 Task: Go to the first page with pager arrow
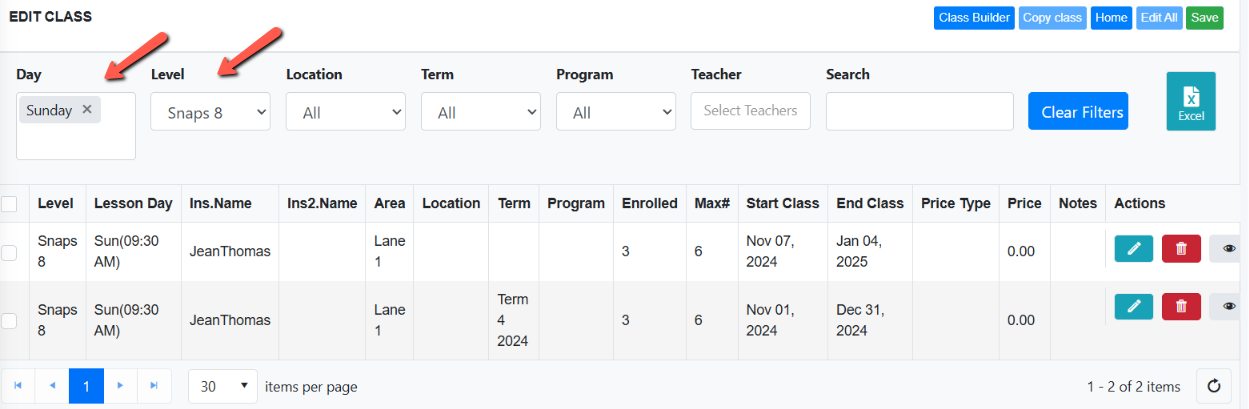click(18, 386)
